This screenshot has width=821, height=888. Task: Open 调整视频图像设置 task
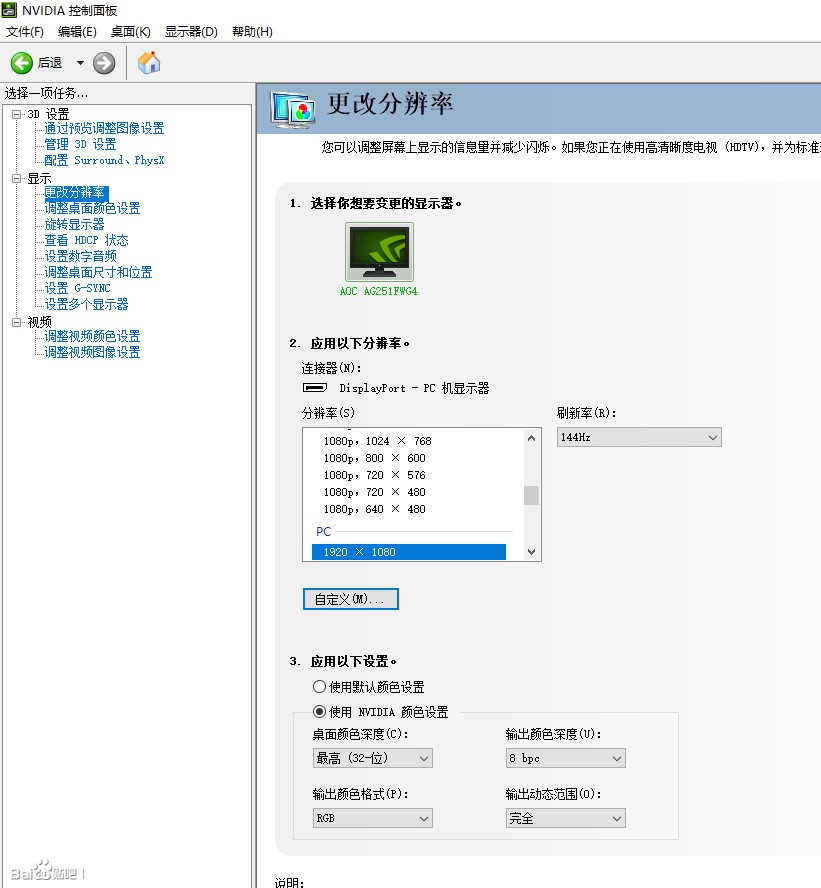click(92, 352)
